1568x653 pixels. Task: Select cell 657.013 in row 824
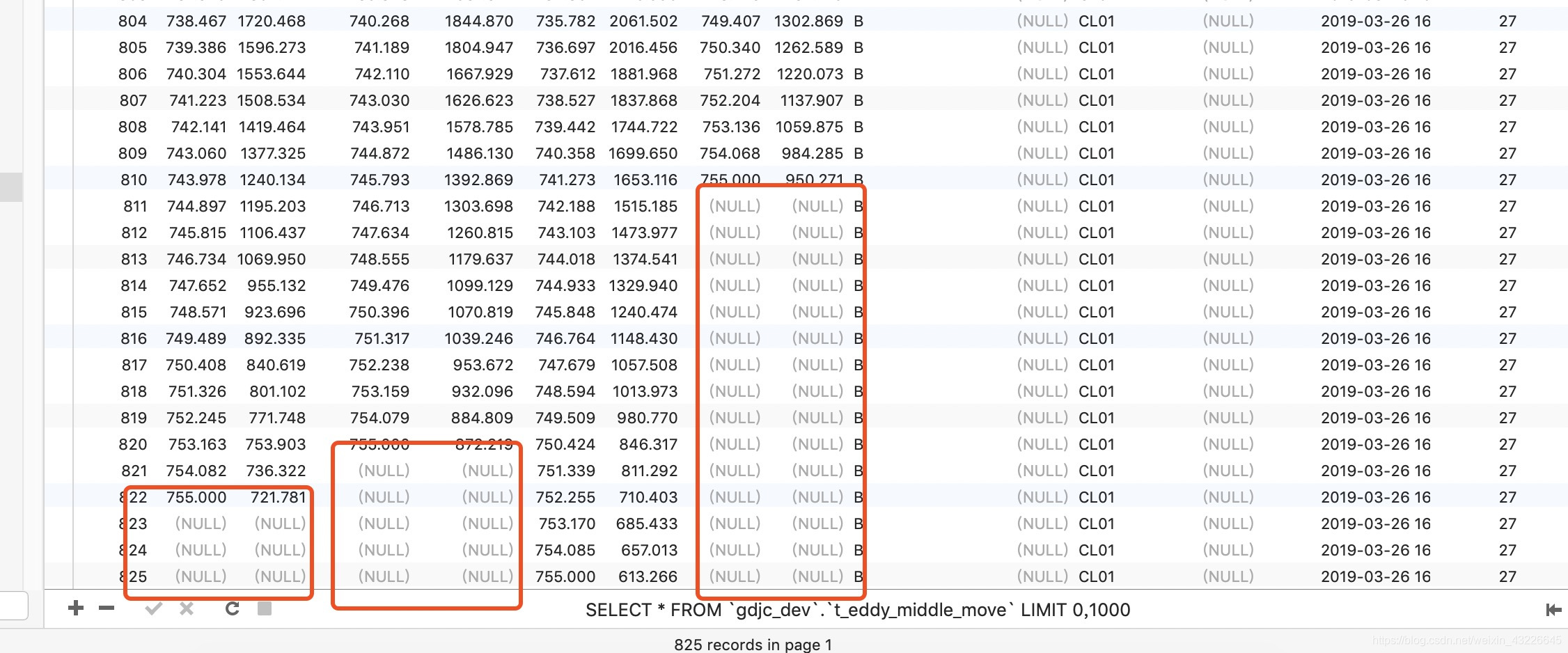649,550
